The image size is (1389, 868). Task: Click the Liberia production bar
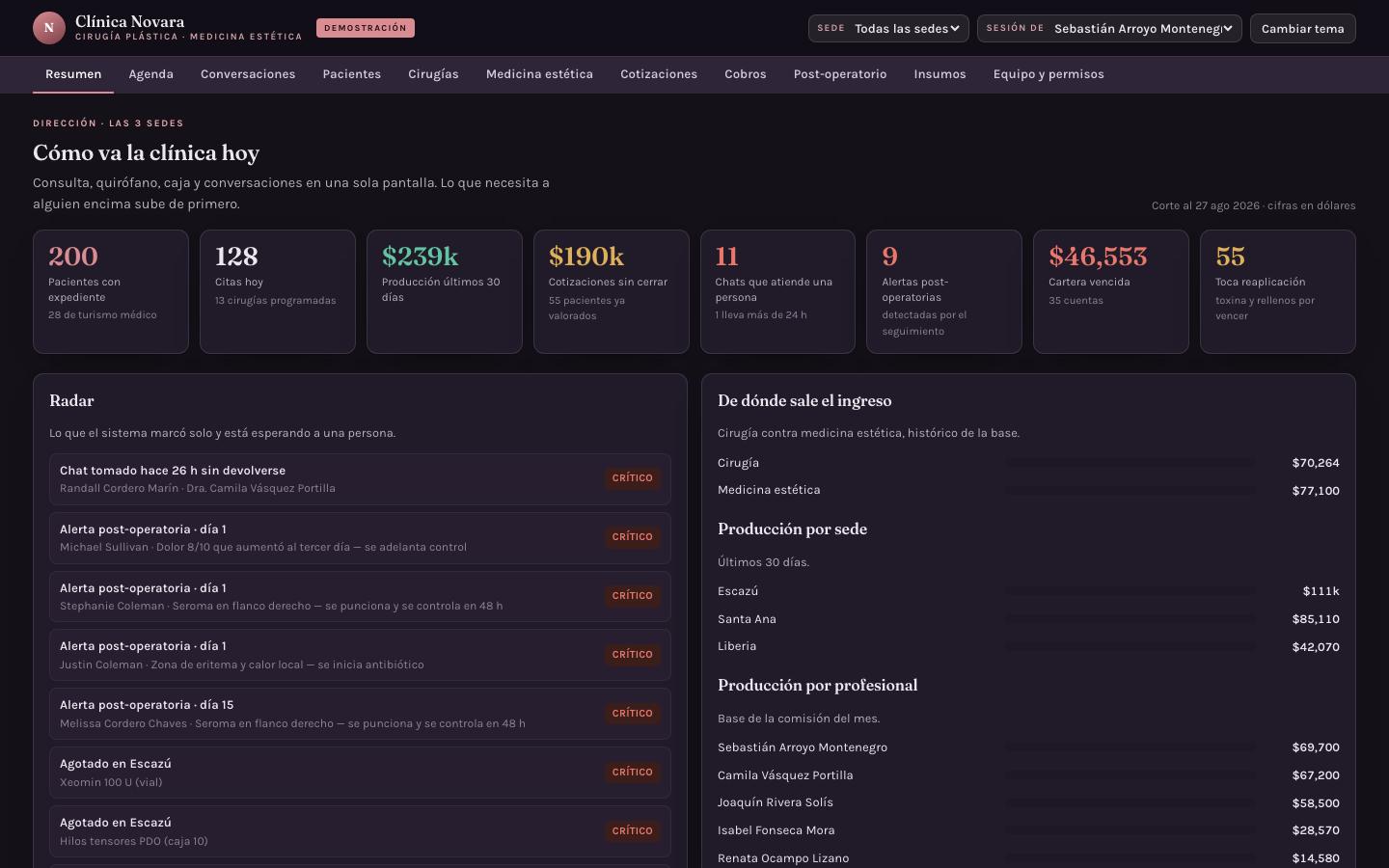(1130, 647)
